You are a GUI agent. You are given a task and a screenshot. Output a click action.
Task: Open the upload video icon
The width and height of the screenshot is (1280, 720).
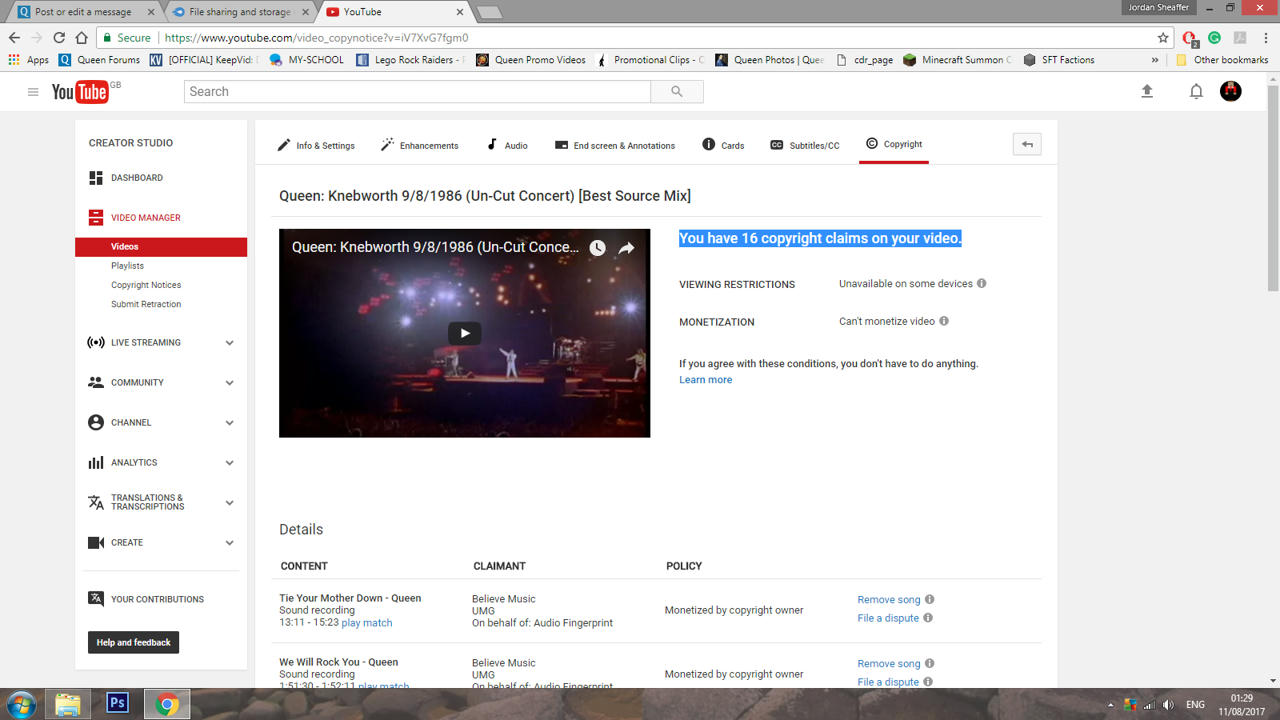point(1147,91)
